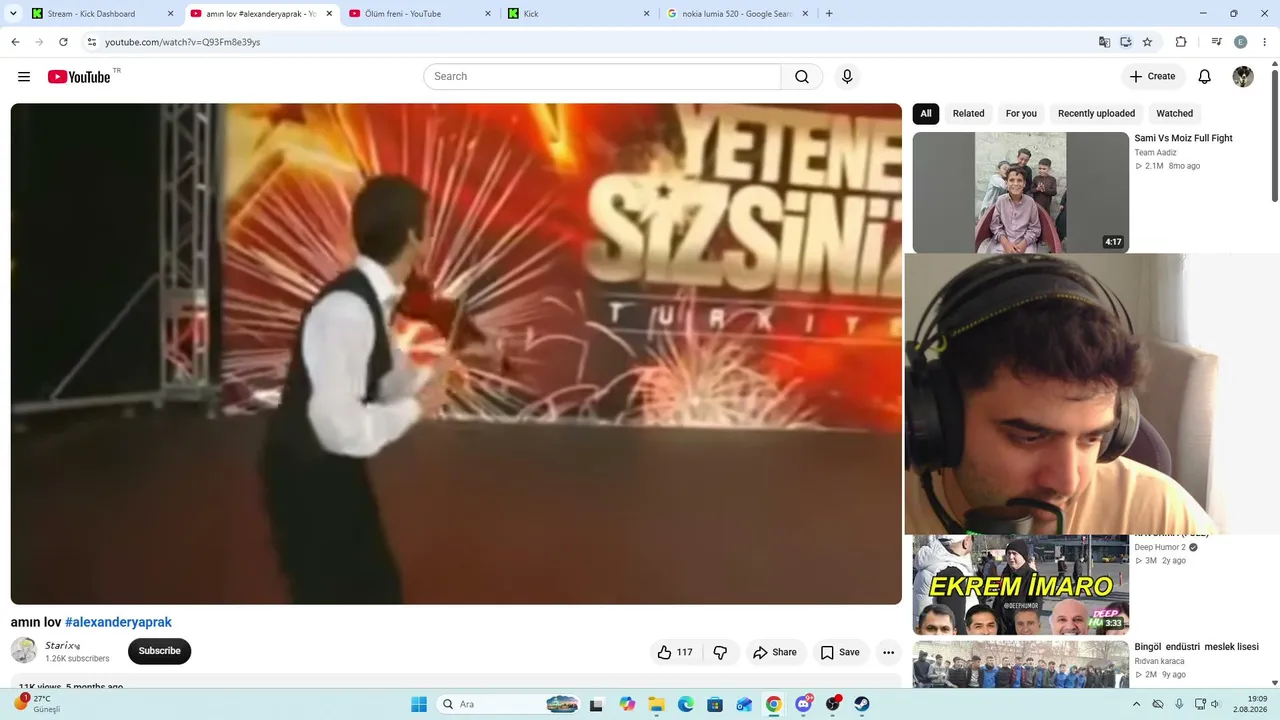The height and width of the screenshot is (720, 1280).
Task: Select the Recently uploaded filter chip
Action: point(1096,114)
